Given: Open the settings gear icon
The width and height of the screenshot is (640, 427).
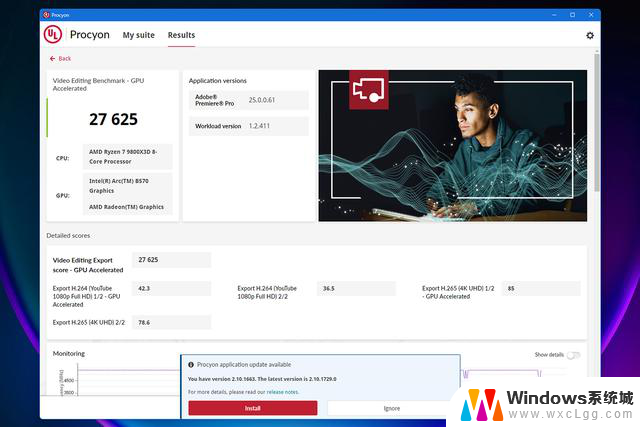Looking at the screenshot, I should (590, 36).
